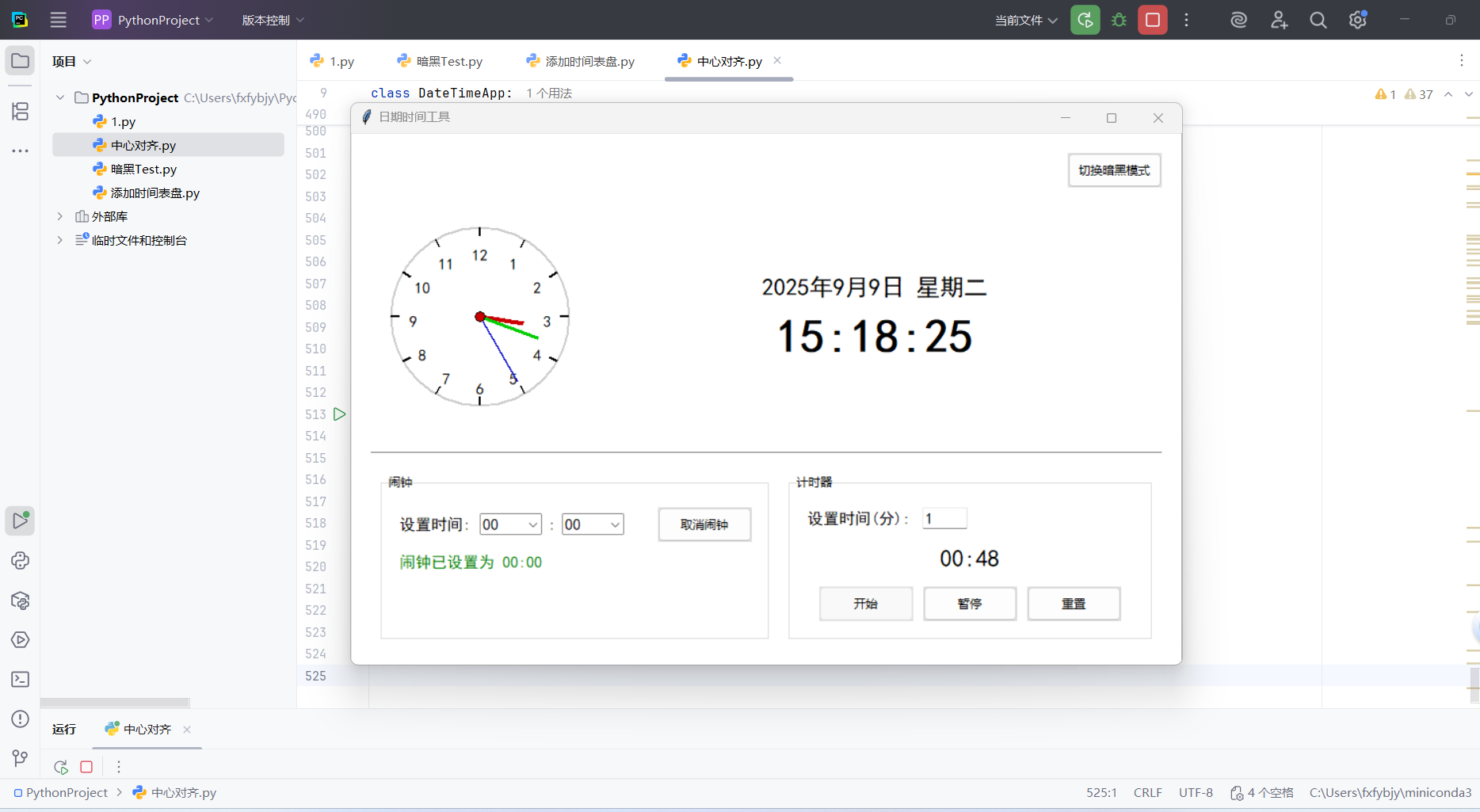
Task: Open the Terminal tool window icon
Action: point(20,679)
